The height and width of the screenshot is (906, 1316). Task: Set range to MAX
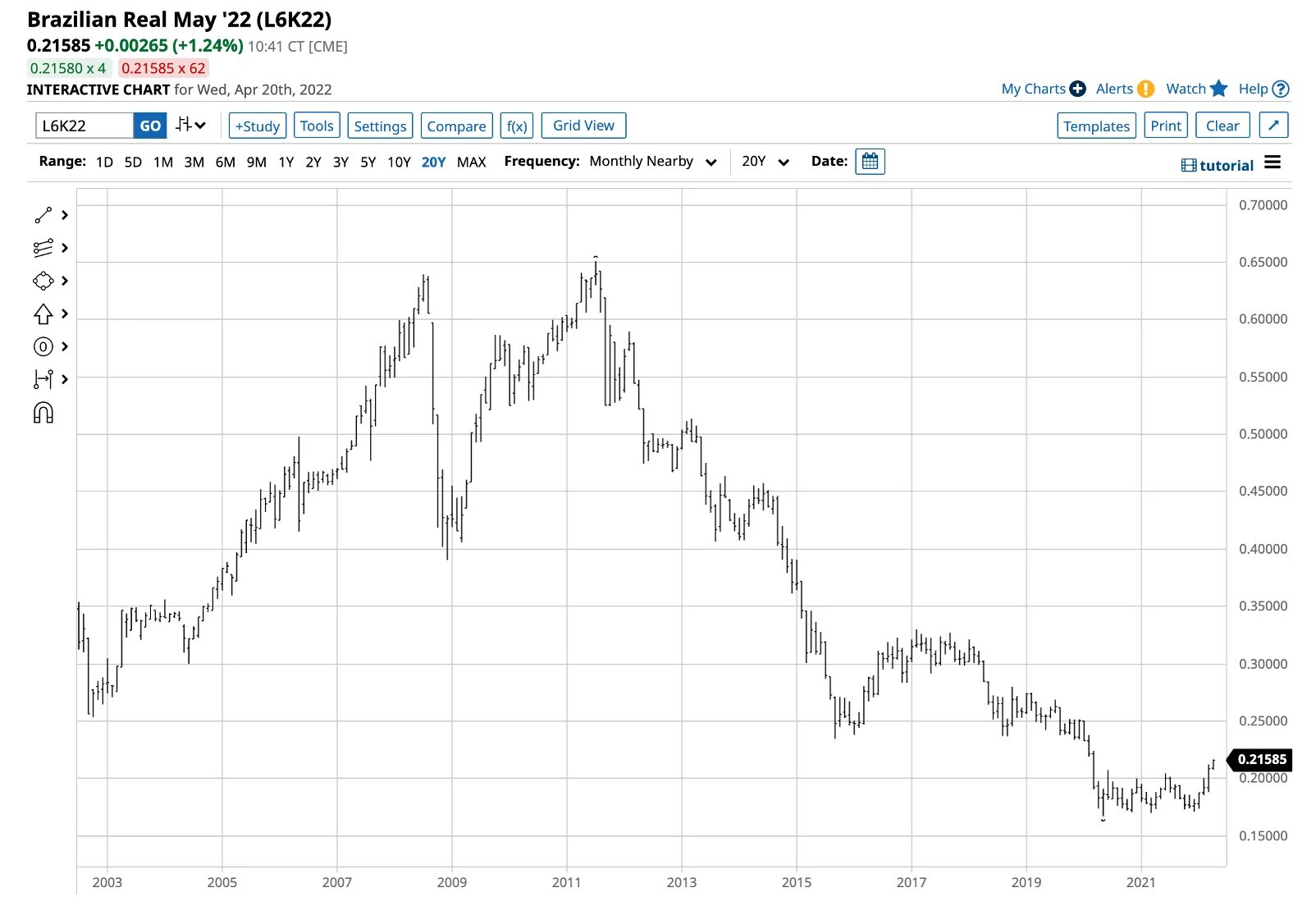pos(472,162)
